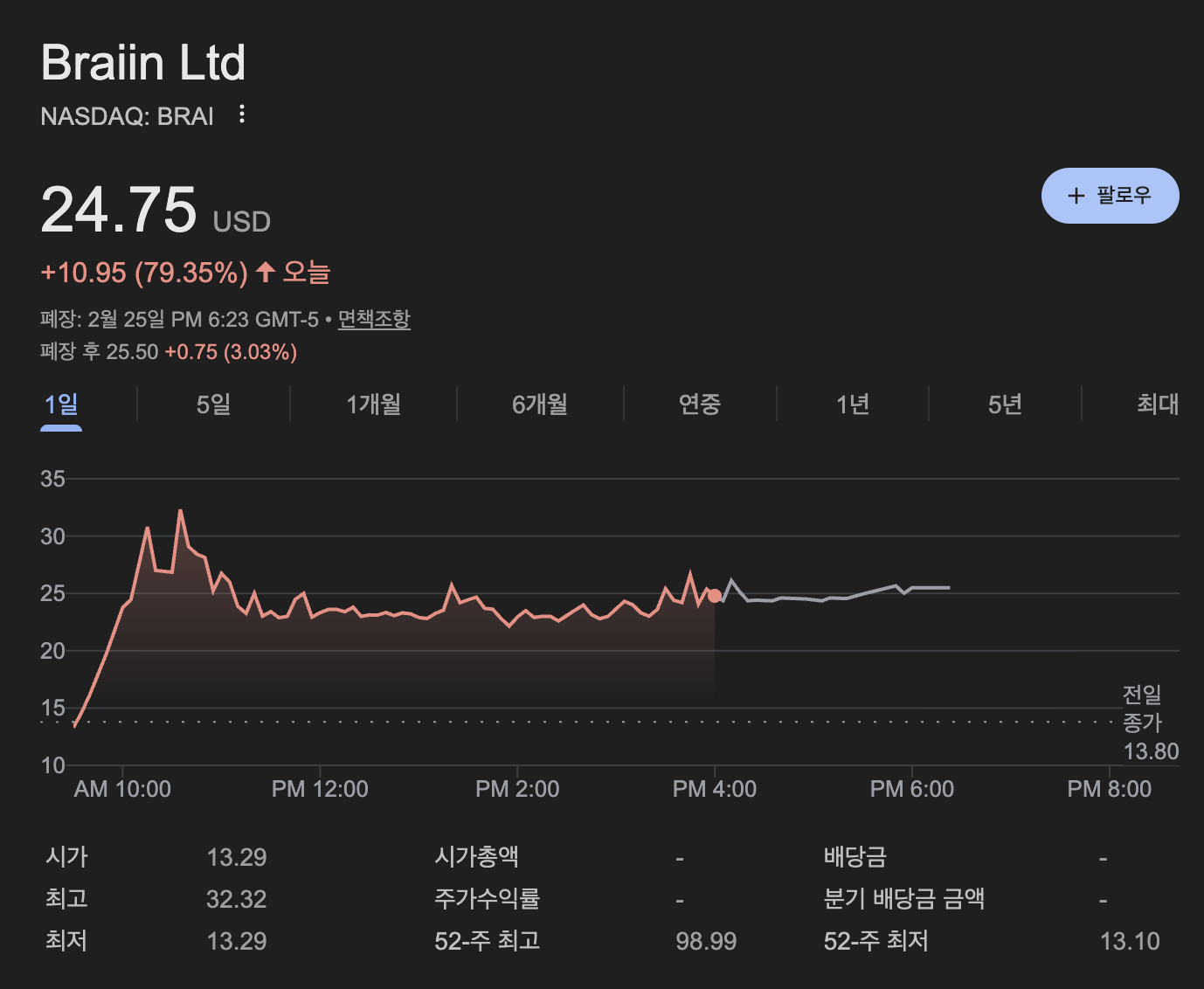
Task: Click the after-hours +0.75 (3.03%) change
Action: tap(231, 352)
